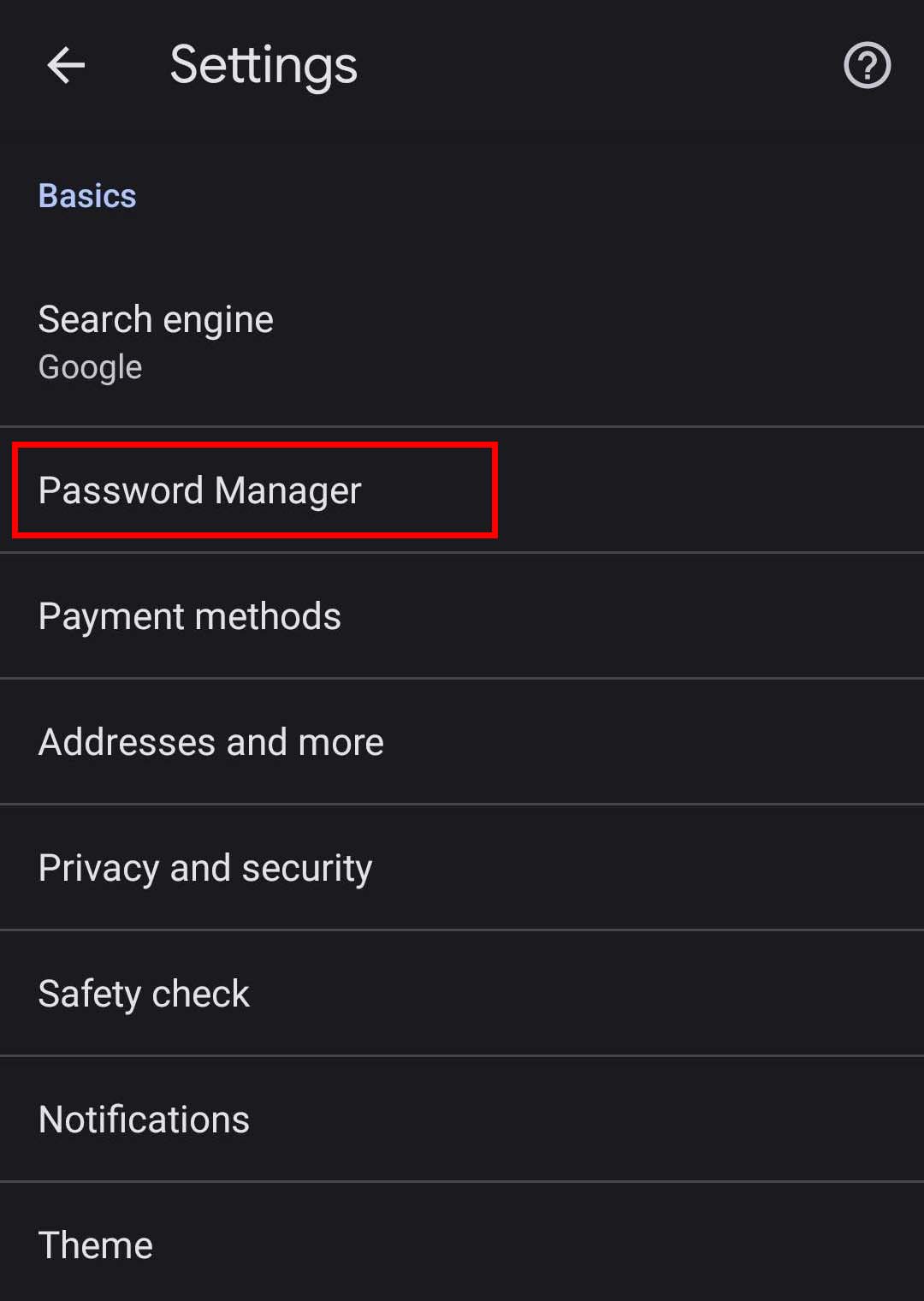The height and width of the screenshot is (1301, 924).
Task: Select the Google search engine entry
Action: click(x=90, y=366)
